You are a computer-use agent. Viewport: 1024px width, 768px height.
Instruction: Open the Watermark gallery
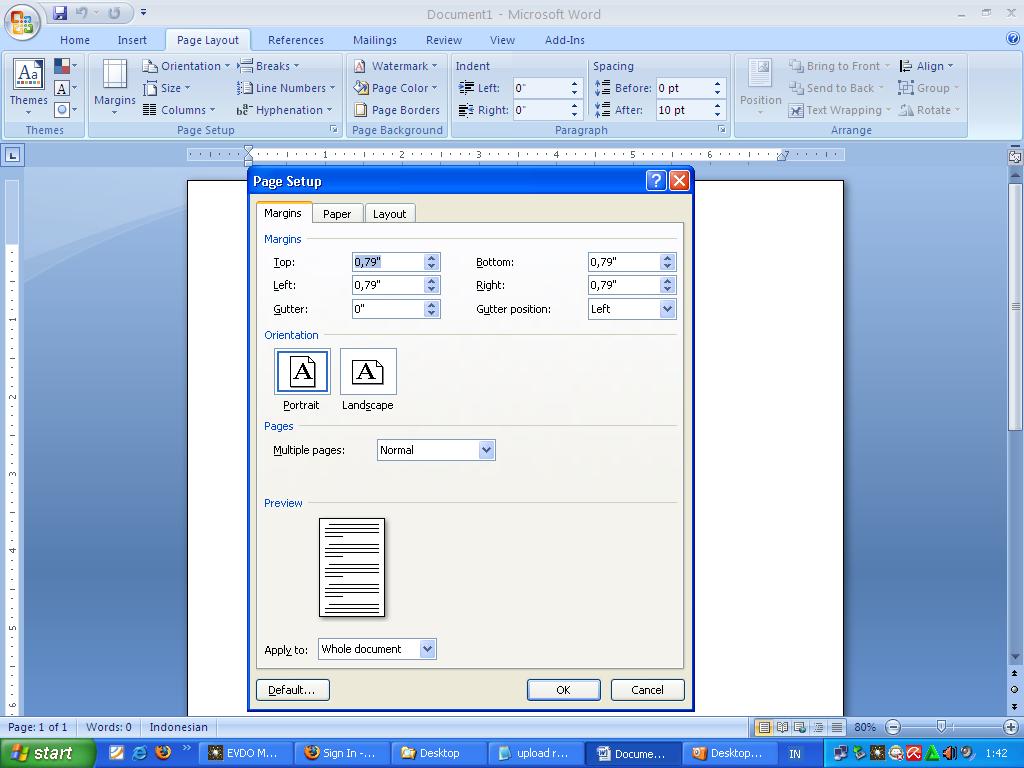pyautogui.click(x=396, y=66)
